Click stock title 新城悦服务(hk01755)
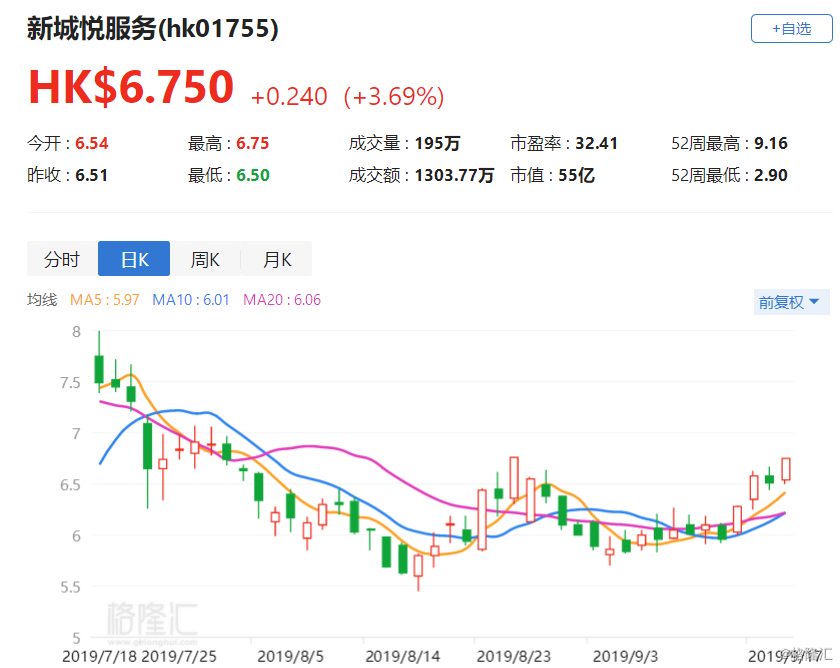Screen dimensions: 840x668 [x=153, y=29]
